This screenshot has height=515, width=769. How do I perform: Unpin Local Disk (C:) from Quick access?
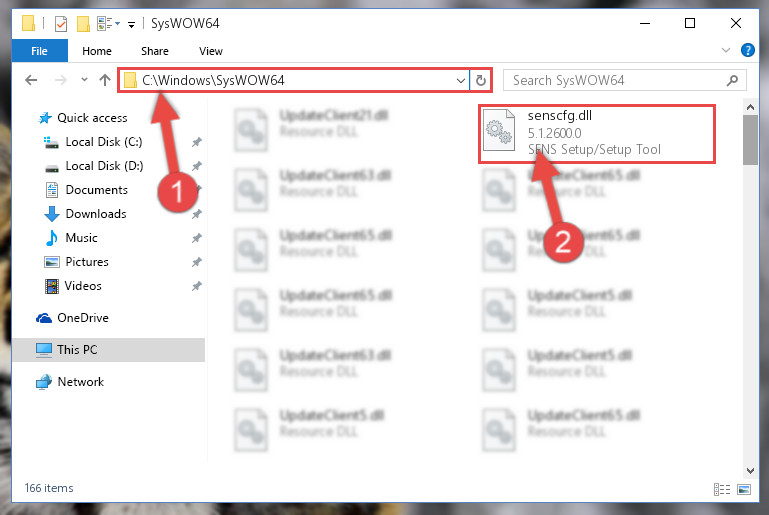coord(197,142)
